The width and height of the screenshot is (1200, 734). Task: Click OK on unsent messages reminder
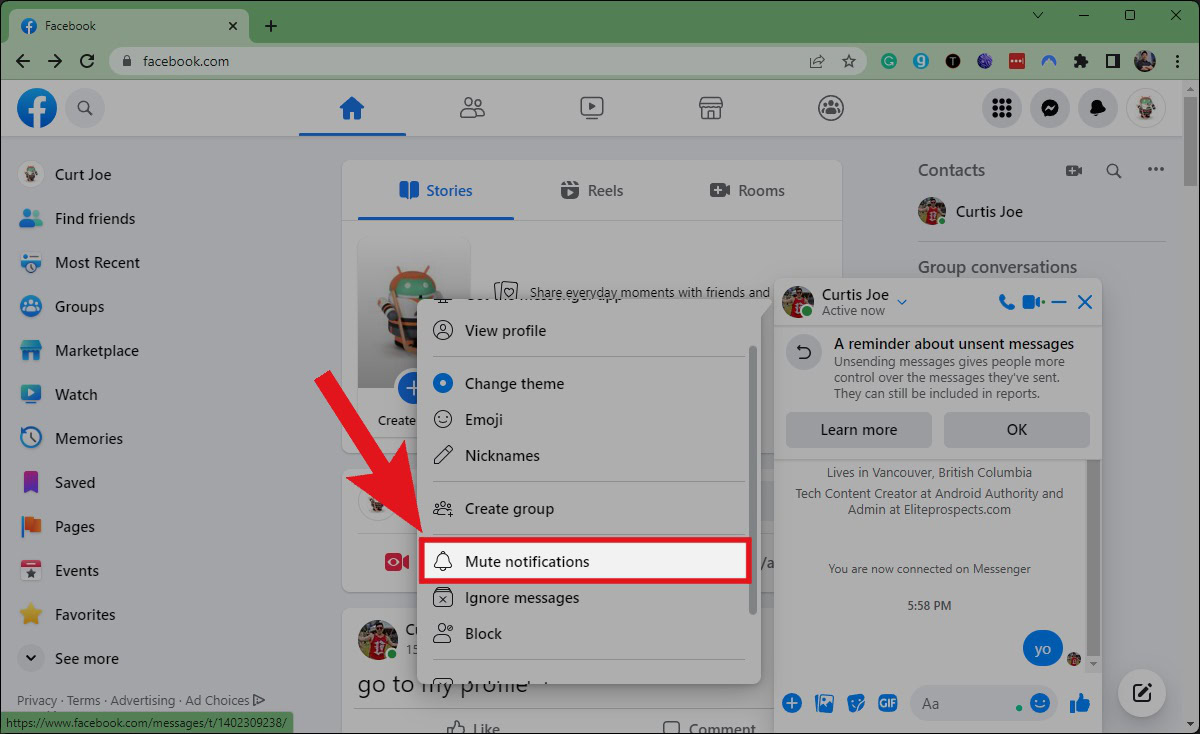tap(1017, 430)
